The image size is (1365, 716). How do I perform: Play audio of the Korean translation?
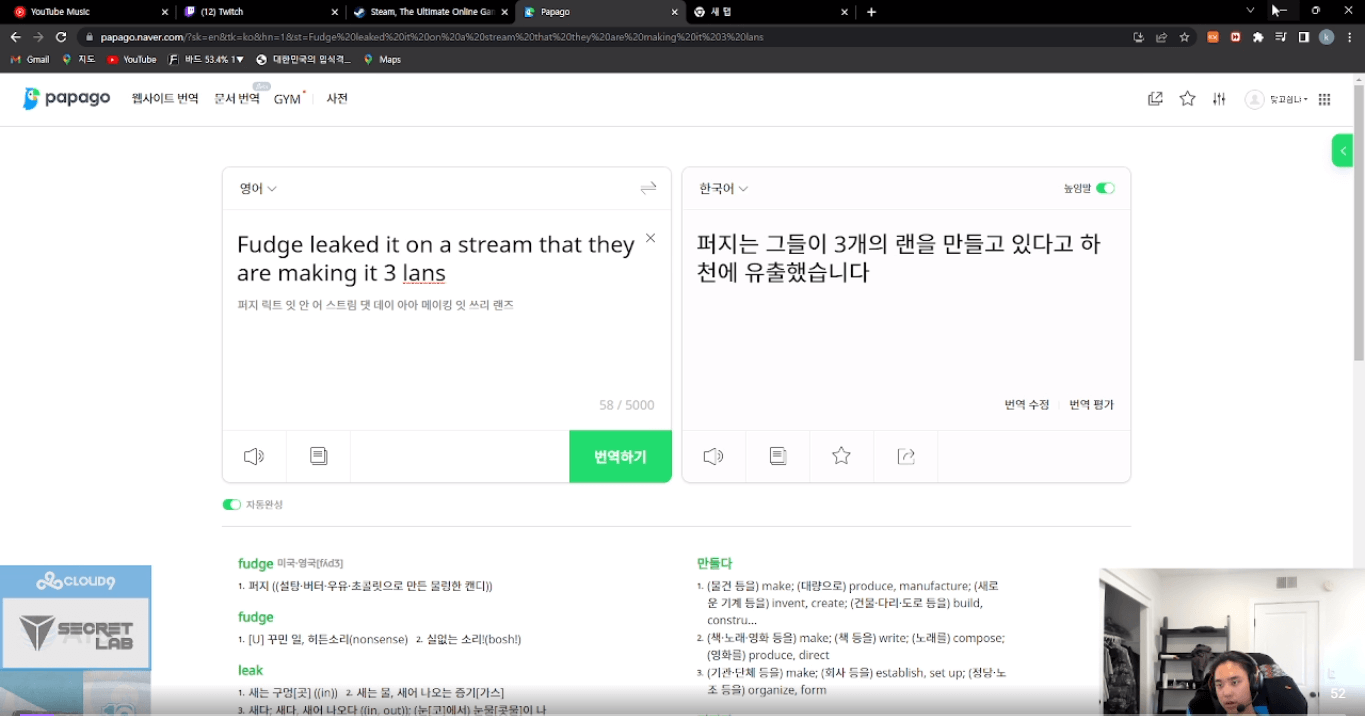coord(713,456)
